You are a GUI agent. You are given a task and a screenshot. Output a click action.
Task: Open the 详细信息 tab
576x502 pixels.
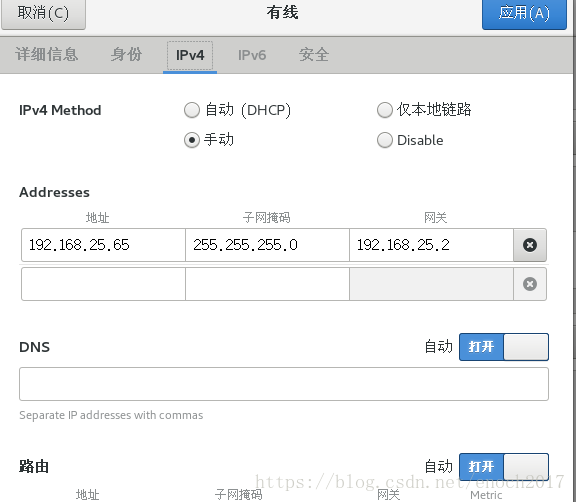46,55
